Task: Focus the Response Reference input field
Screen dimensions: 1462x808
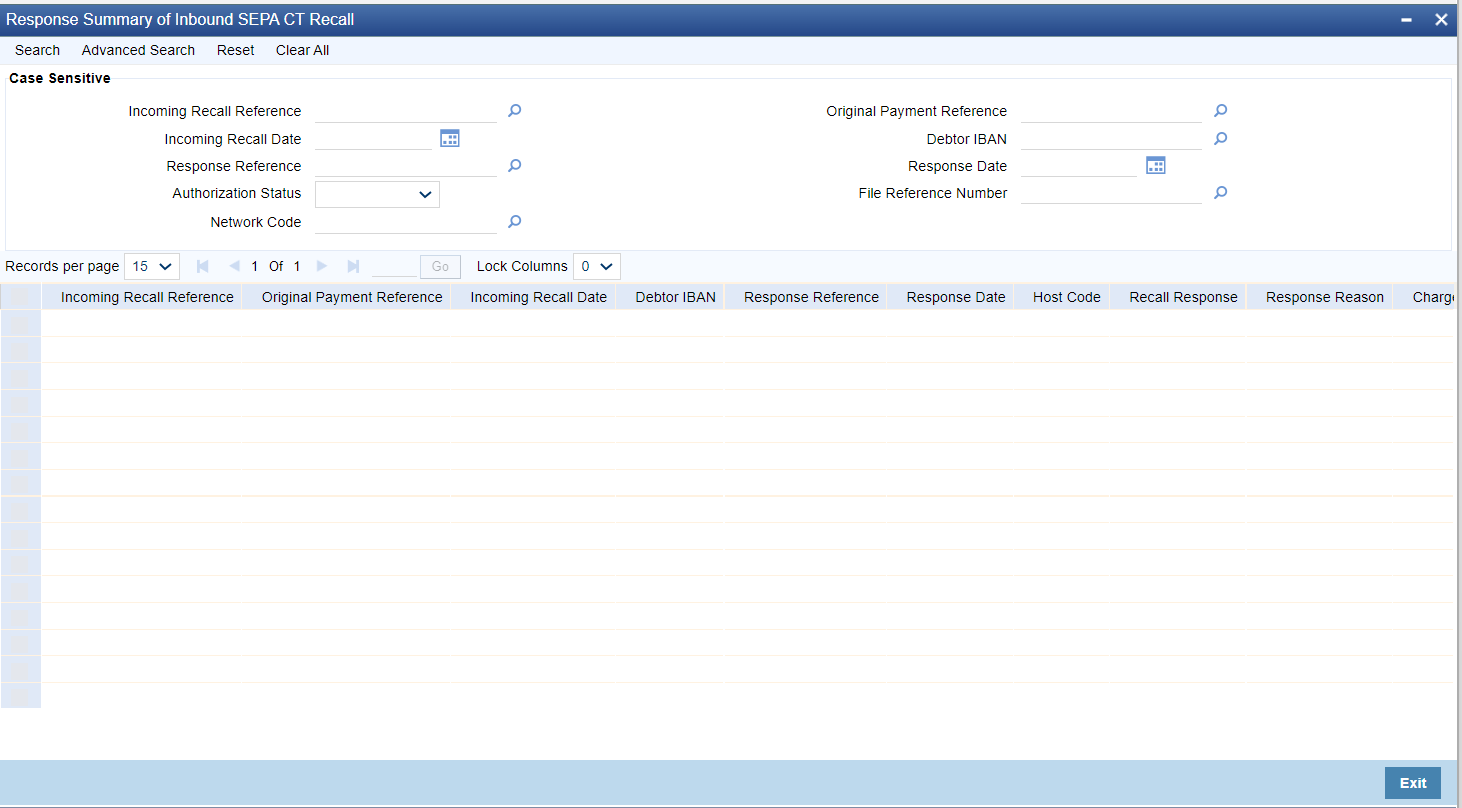Action: (406, 166)
